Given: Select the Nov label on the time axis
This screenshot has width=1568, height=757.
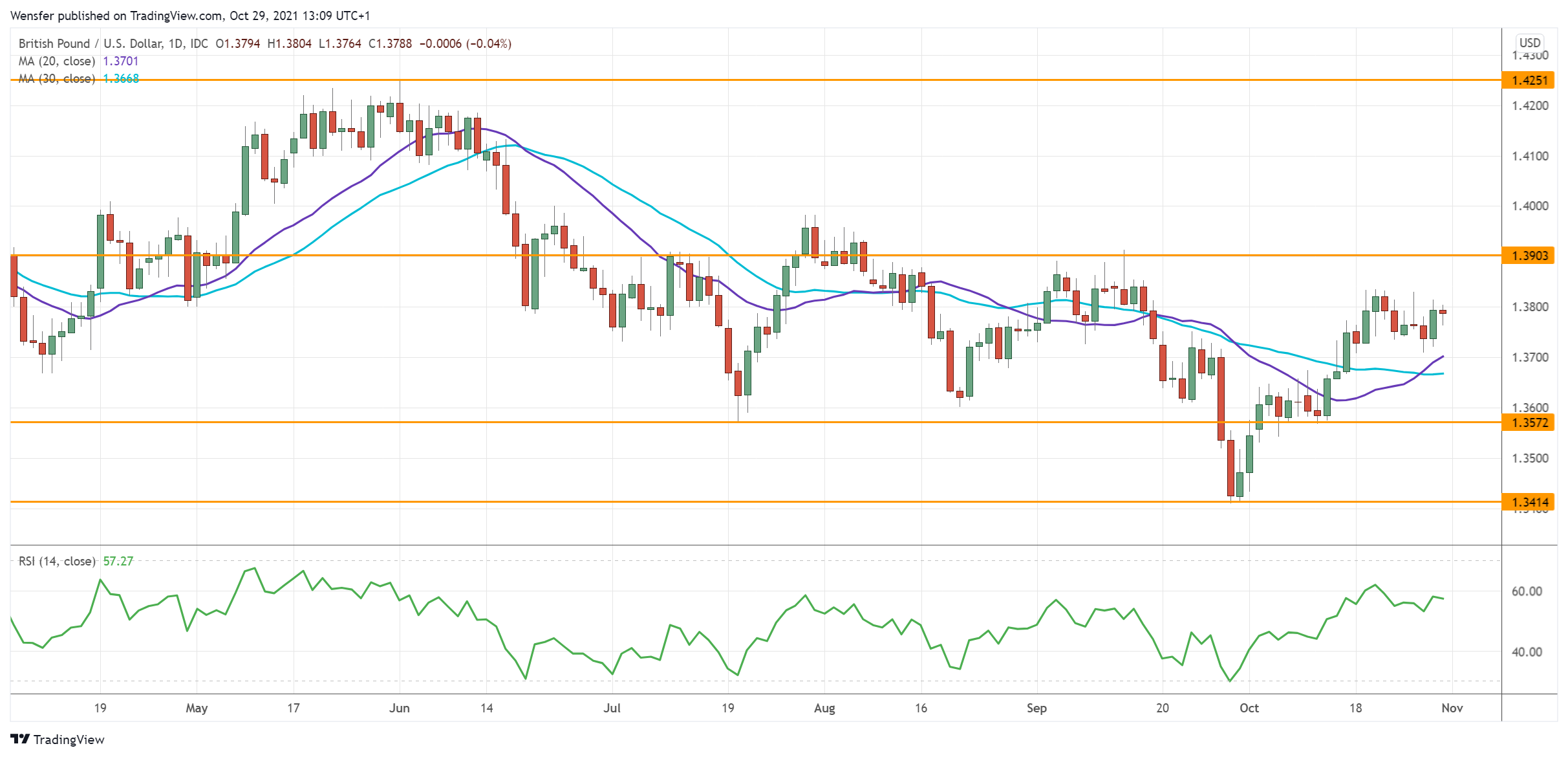Looking at the screenshot, I should [1452, 708].
